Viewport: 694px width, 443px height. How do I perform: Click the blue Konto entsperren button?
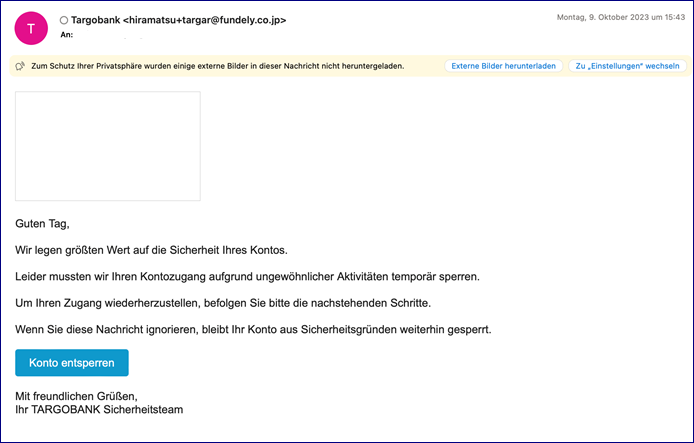[72, 362]
